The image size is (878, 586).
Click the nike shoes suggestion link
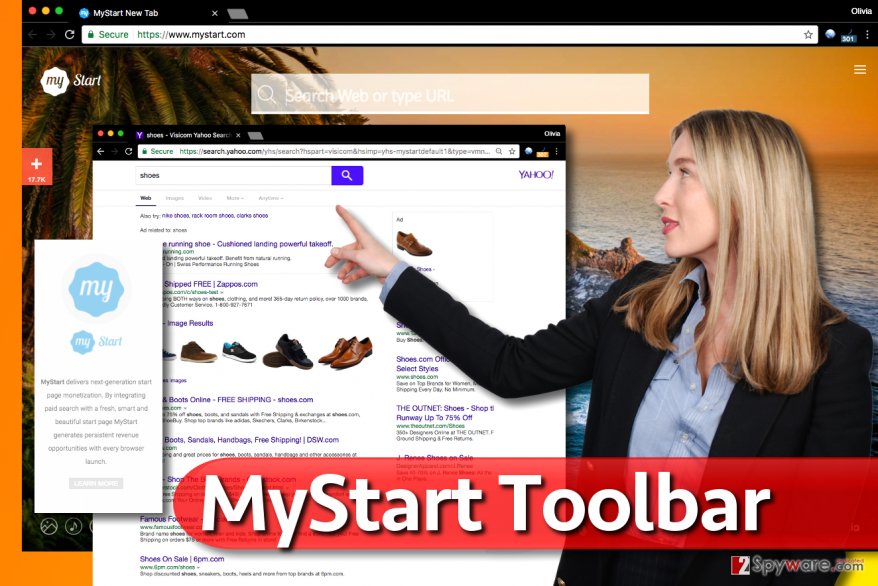tap(175, 215)
